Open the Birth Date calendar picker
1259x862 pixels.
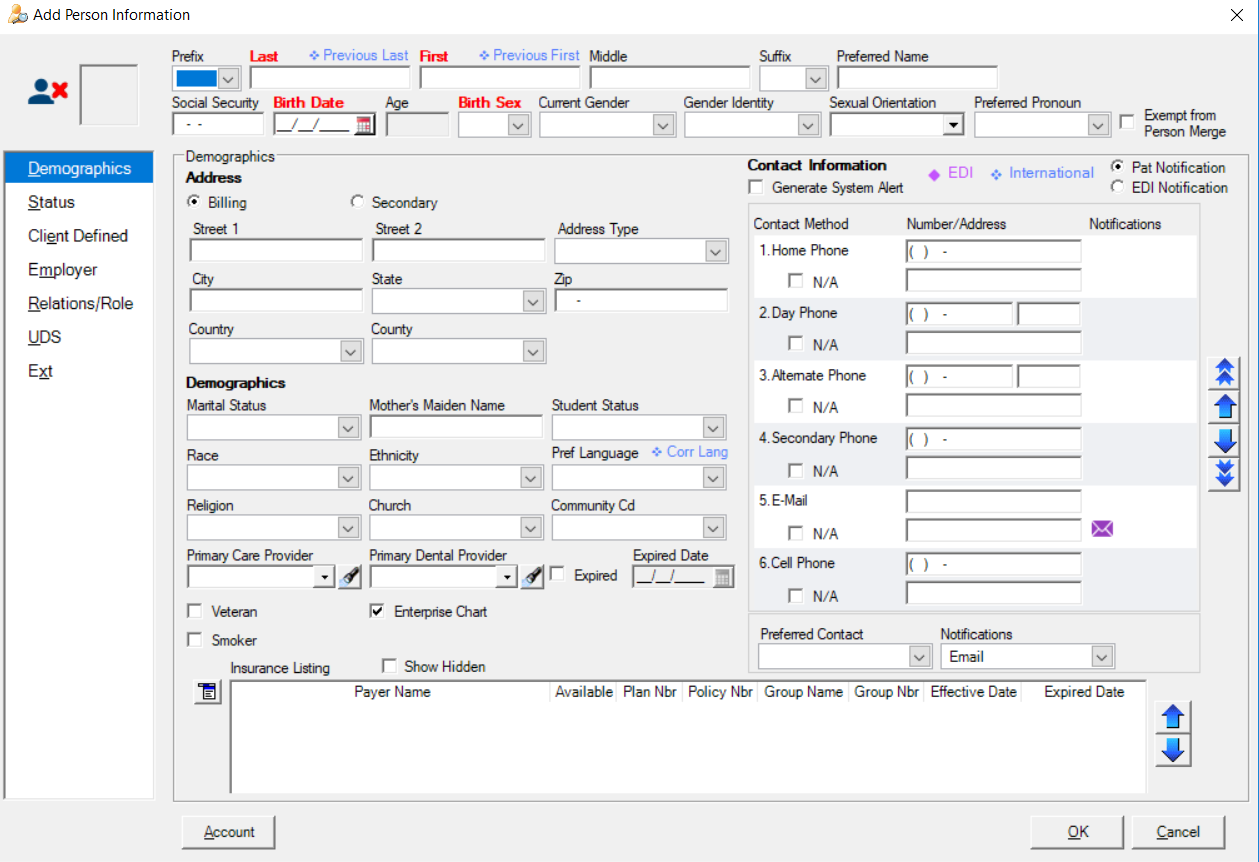pos(363,125)
